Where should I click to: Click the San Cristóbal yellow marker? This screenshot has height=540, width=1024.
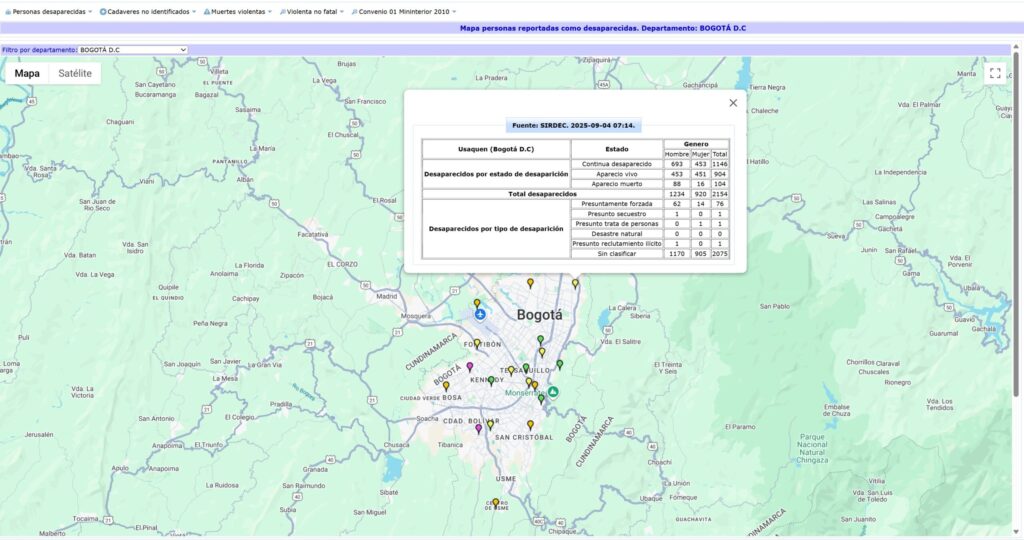pyautogui.click(x=531, y=425)
